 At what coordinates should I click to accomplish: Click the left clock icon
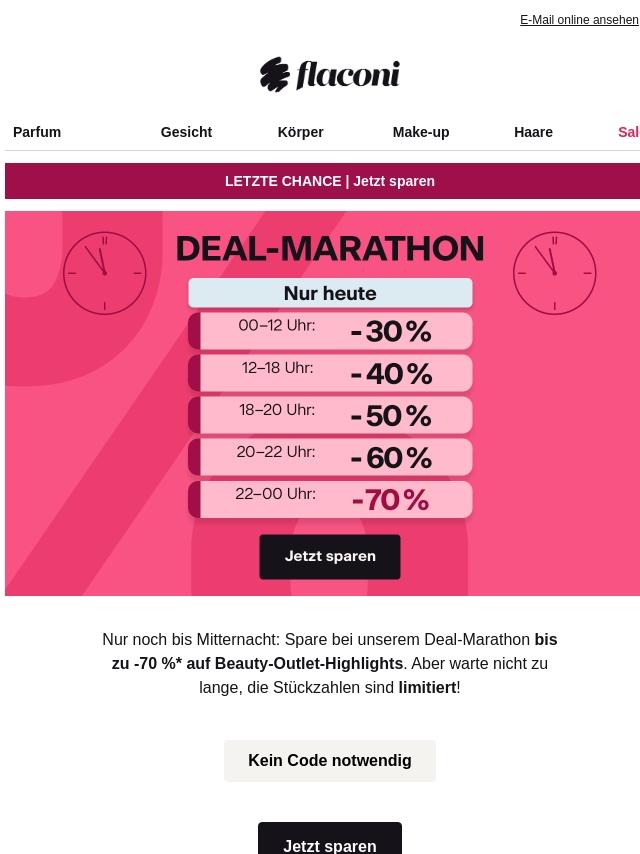105,273
